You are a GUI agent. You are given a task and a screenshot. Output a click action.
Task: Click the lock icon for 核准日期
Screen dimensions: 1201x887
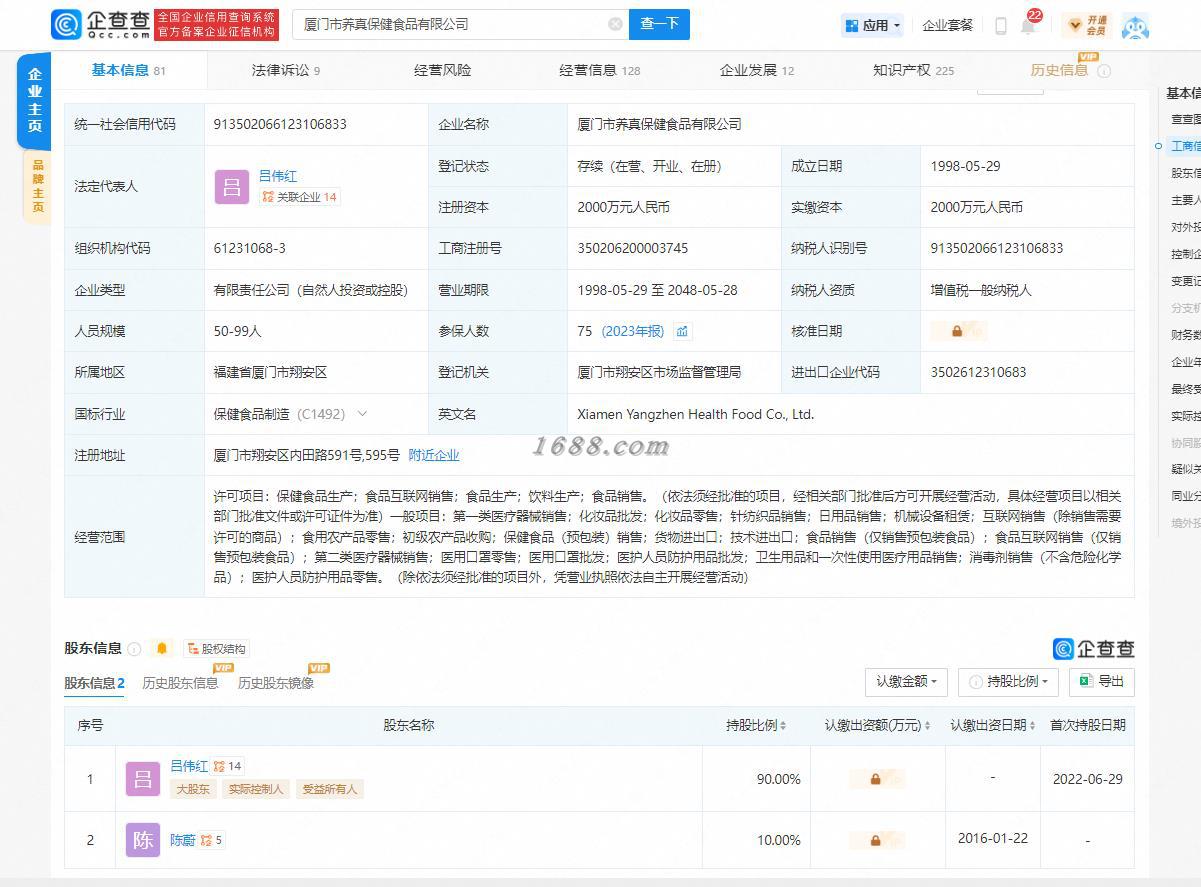957,331
